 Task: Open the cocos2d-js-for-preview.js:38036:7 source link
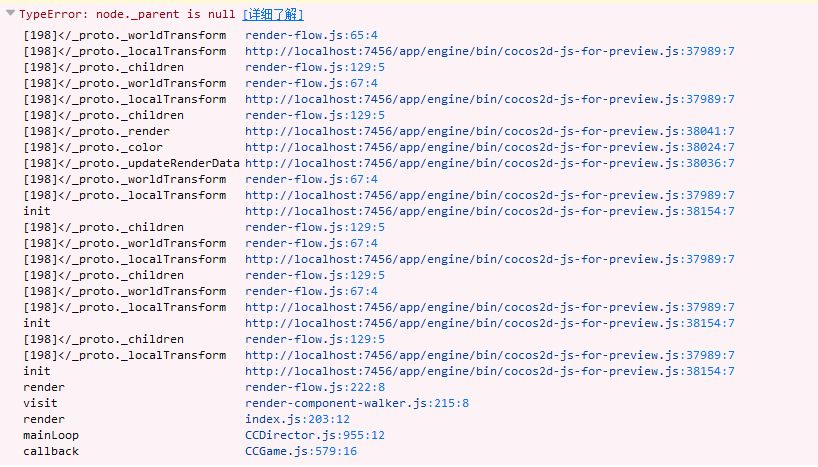(x=489, y=163)
